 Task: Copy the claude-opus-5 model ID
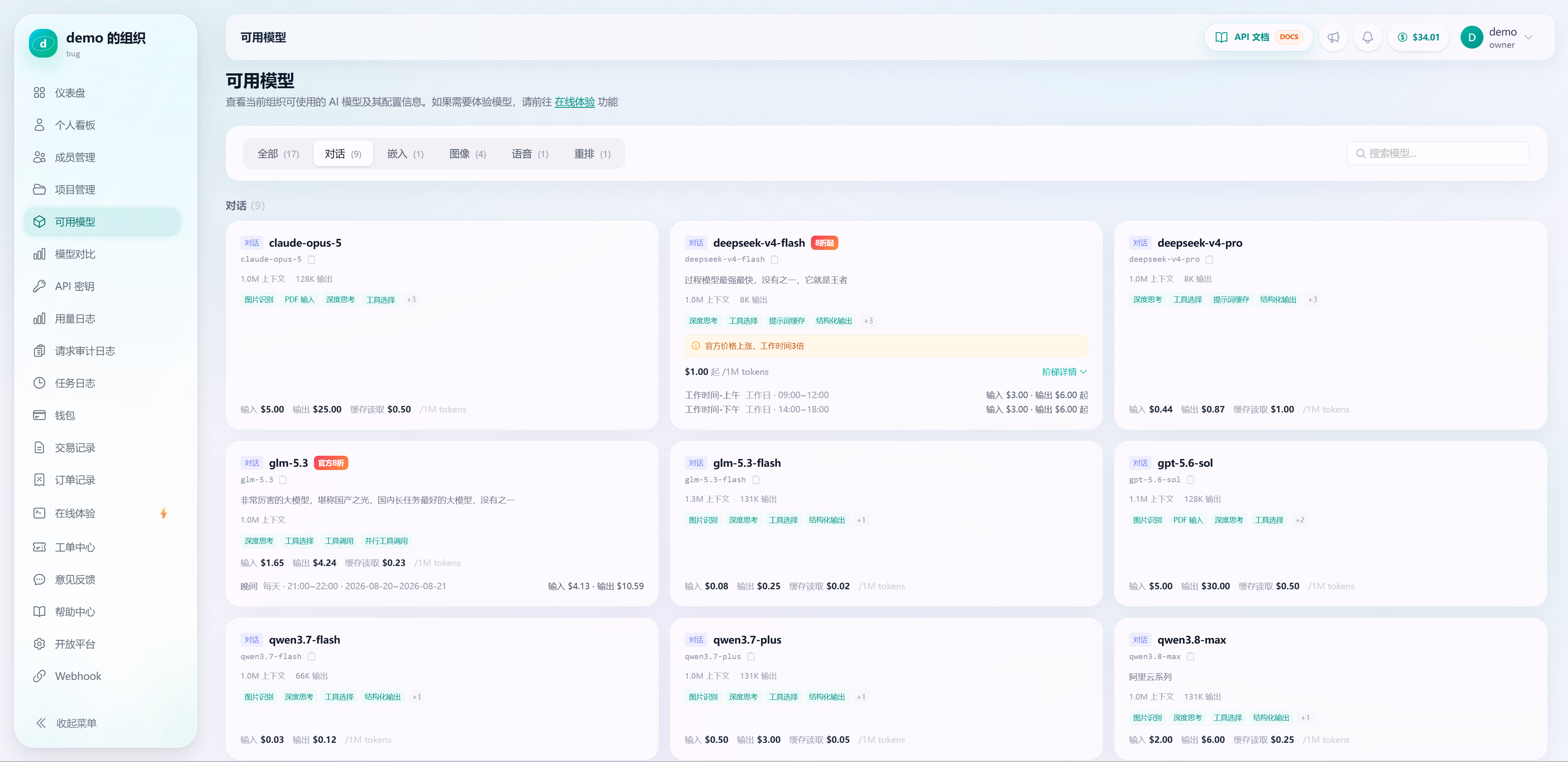312,259
